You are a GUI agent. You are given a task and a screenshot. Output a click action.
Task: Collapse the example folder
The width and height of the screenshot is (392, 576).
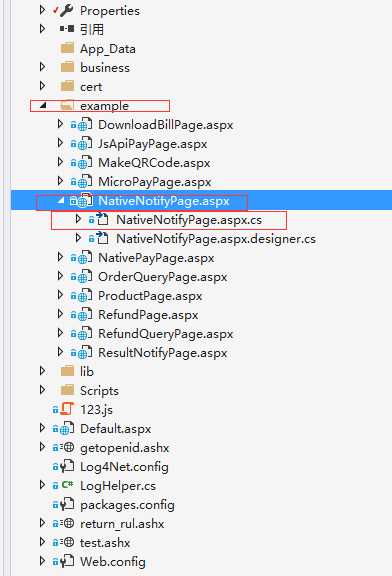[x=43, y=105]
